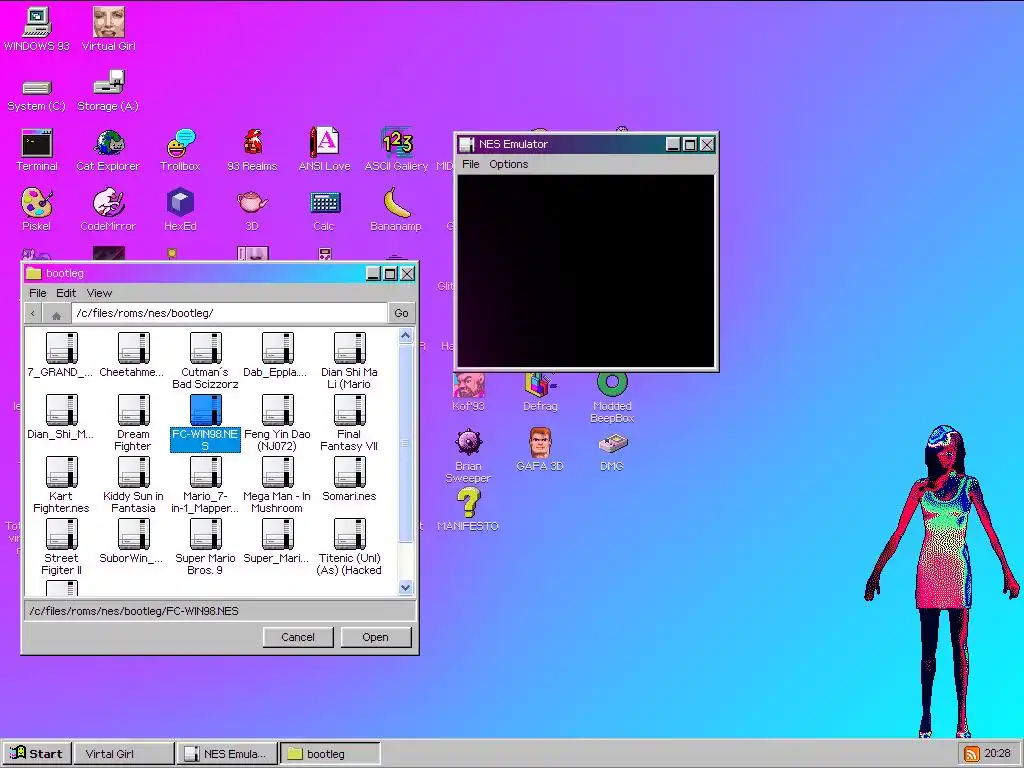This screenshot has width=1024, height=768.
Task: Select Mega Man - In Mushroom ROM
Action: click(x=277, y=485)
